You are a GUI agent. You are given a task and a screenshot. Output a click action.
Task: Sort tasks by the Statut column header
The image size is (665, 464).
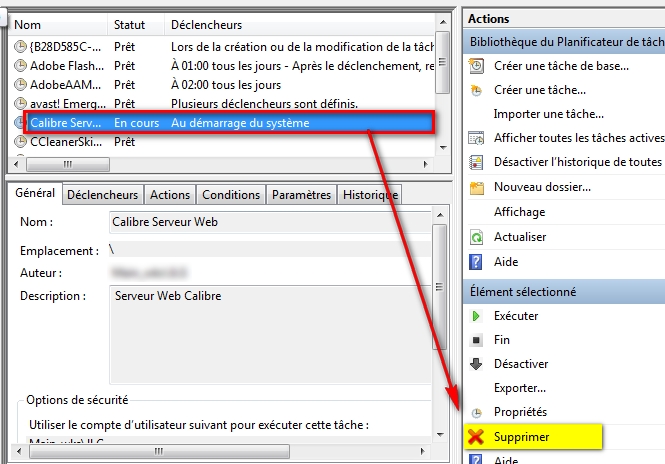[136, 25]
